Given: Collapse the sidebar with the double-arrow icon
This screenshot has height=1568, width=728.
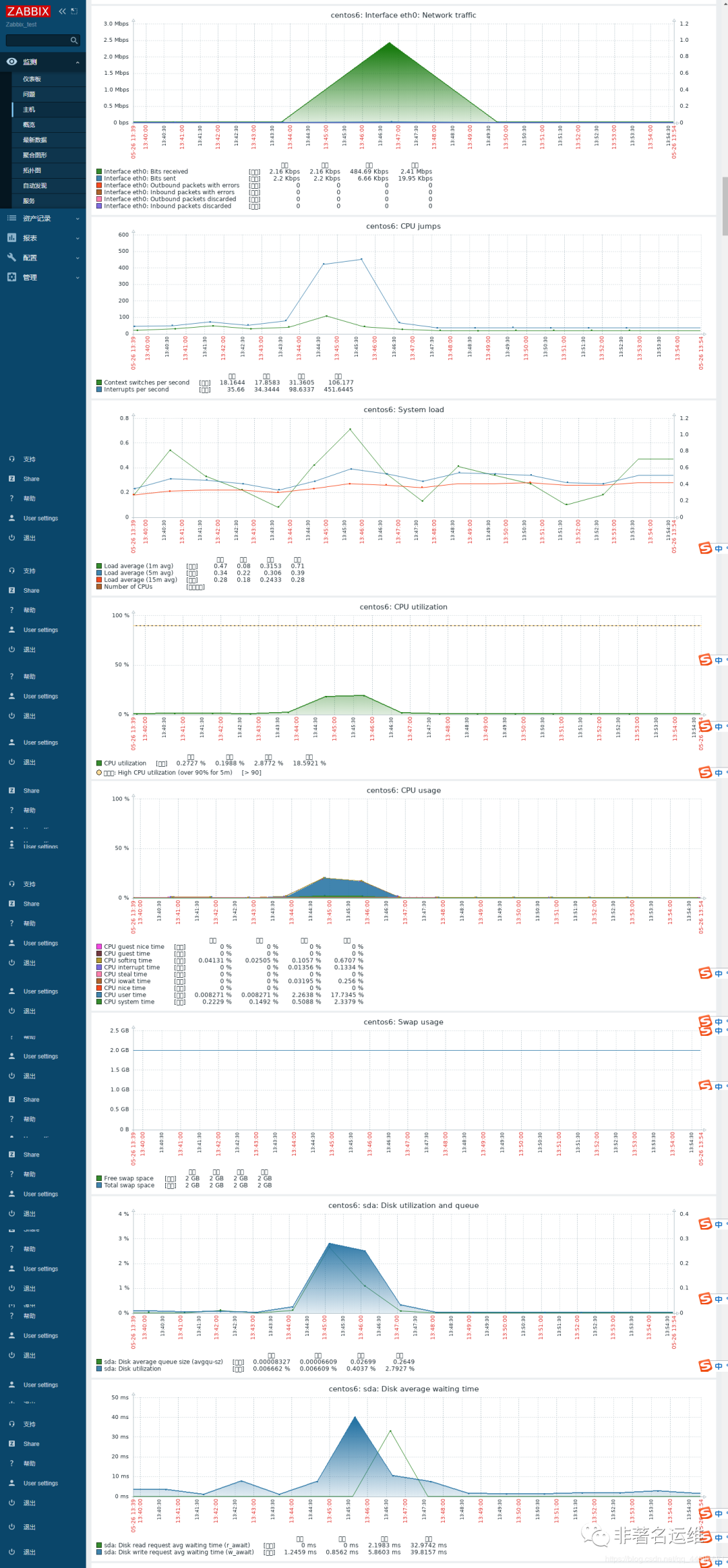Looking at the screenshot, I should point(62,11).
